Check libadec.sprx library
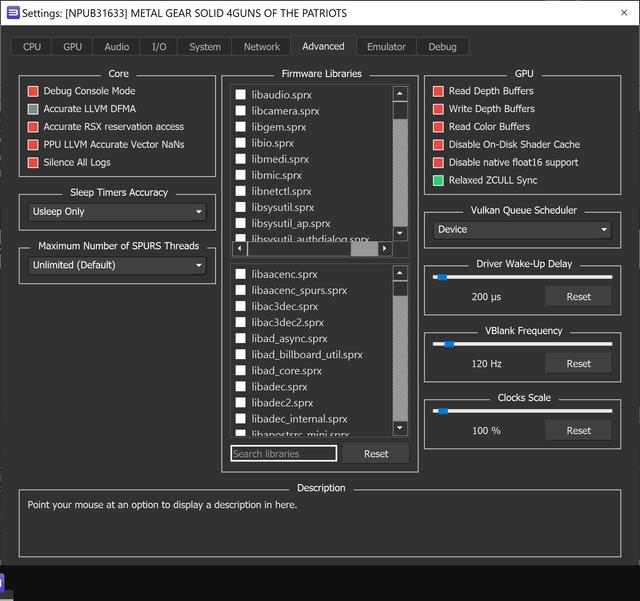The width and height of the screenshot is (640, 601). click(x=240, y=387)
